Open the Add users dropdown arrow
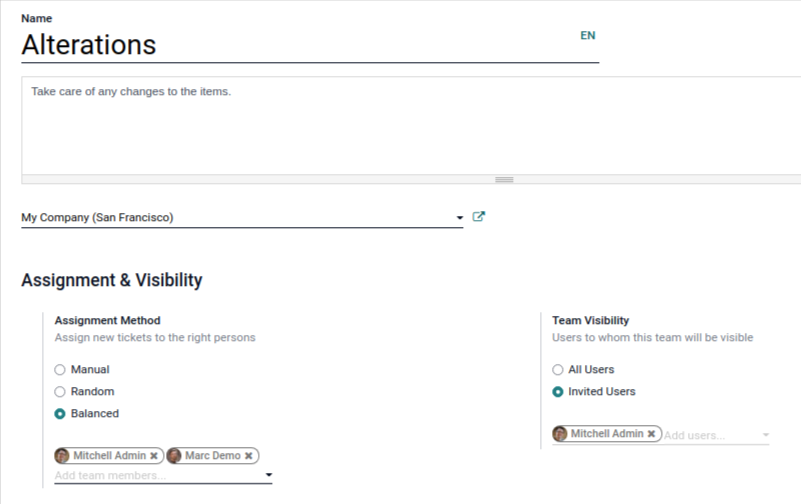Image resolution: width=801 pixels, height=504 pixels. (766, 436)
